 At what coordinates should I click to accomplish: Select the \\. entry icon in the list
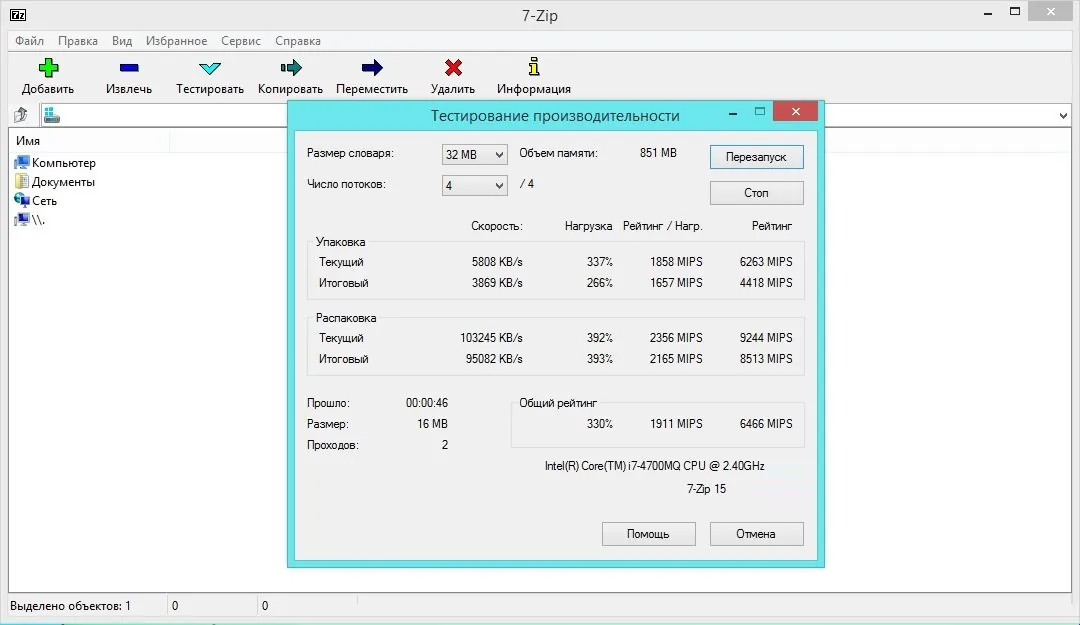click(22, 220)
